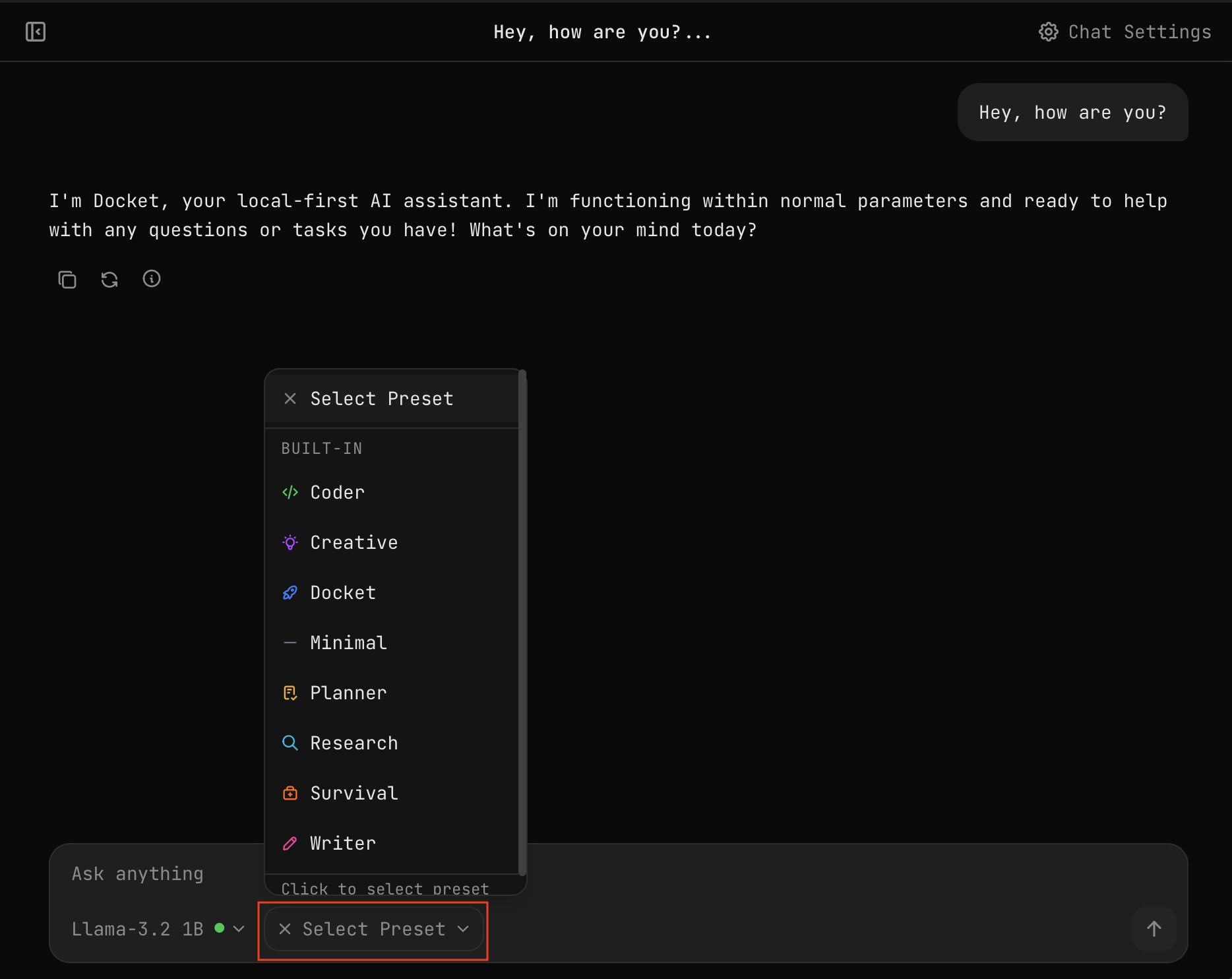Select the Planner preset
This screenshot has width=1232, height=979.
click(348, 693)
